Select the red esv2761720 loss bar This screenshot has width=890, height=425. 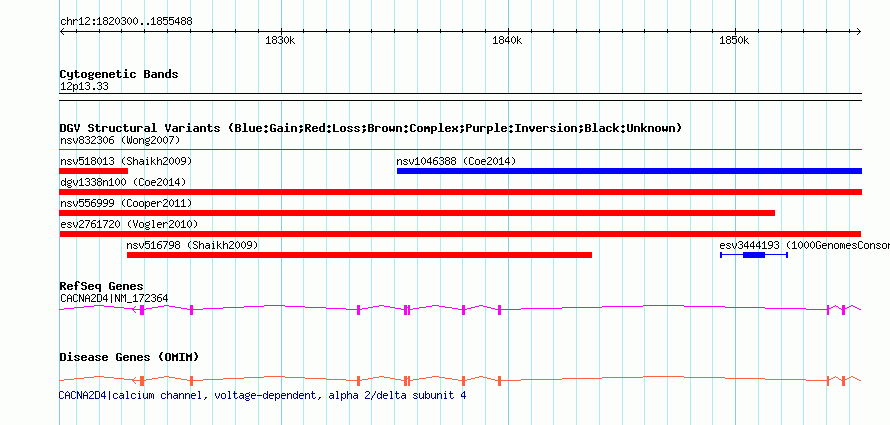coord(460,234)
